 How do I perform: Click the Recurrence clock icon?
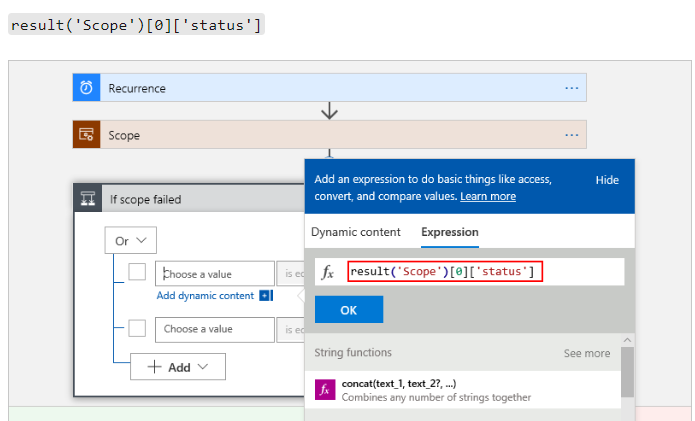pyautogui.click(x=86, y=88)
